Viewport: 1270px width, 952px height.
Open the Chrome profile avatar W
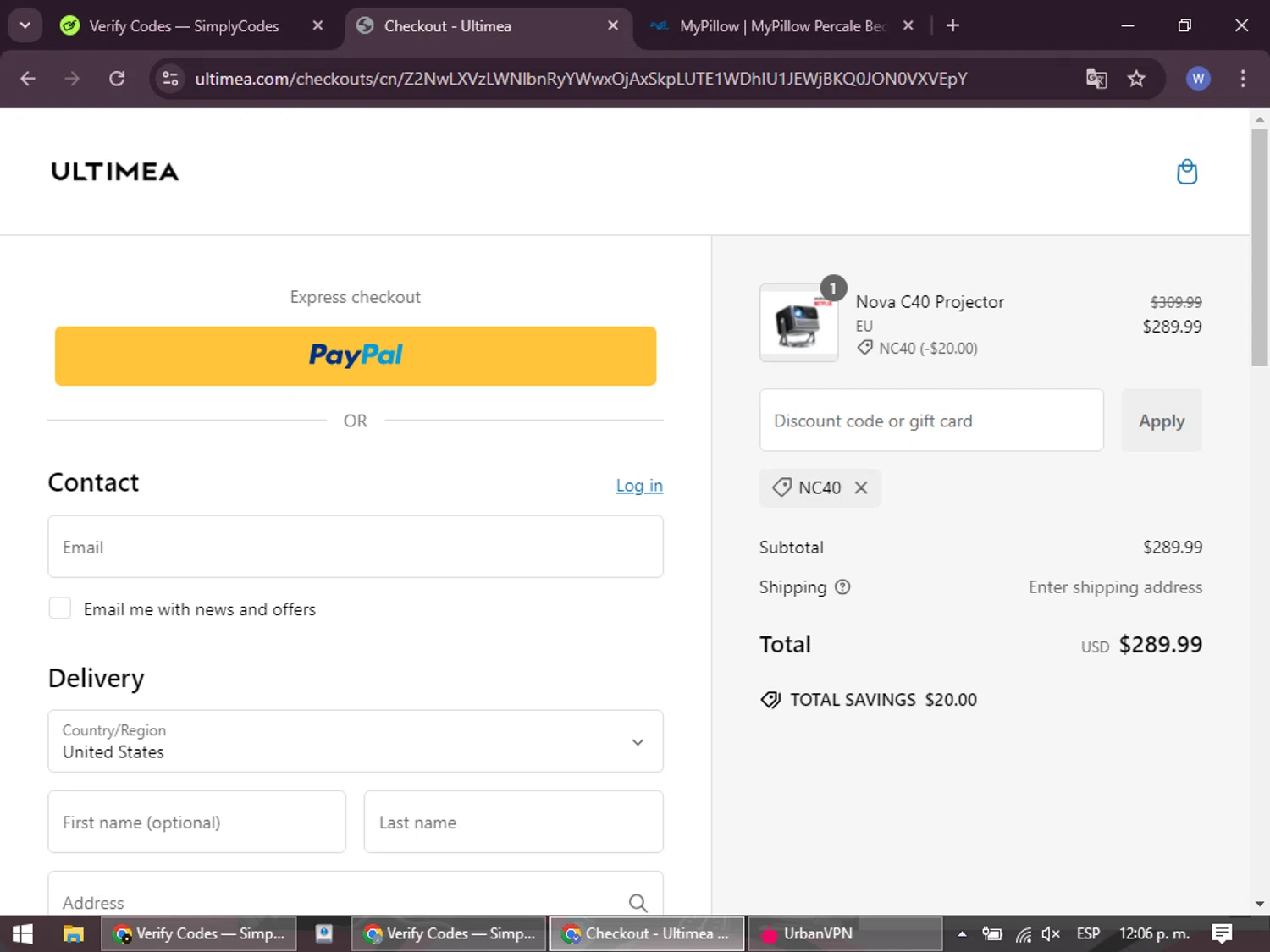[x=1197, y=79]
